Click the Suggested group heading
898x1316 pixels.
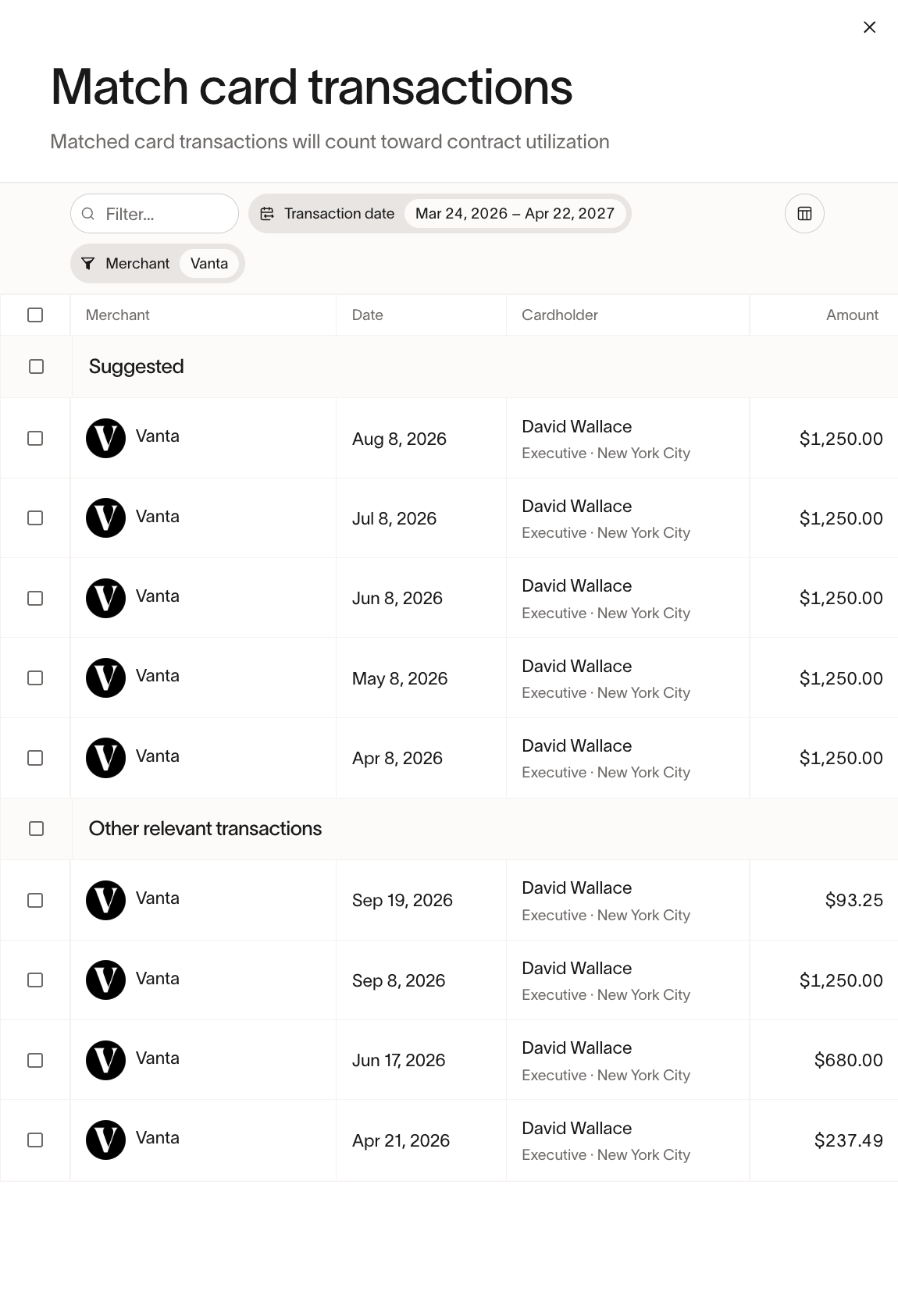point(137,367)
